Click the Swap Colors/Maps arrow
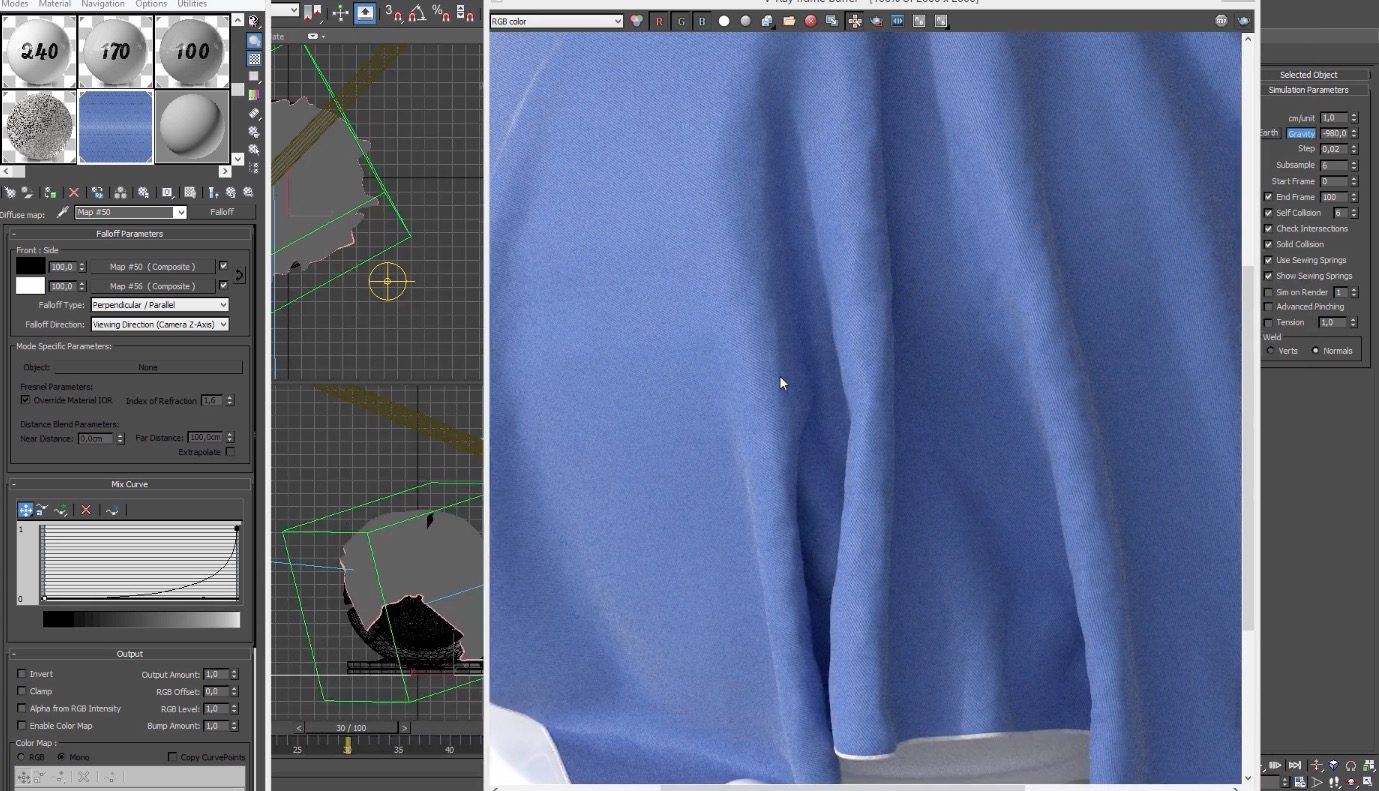The height and width of the screenshot is (791, 1379). [x=239, y=275]
